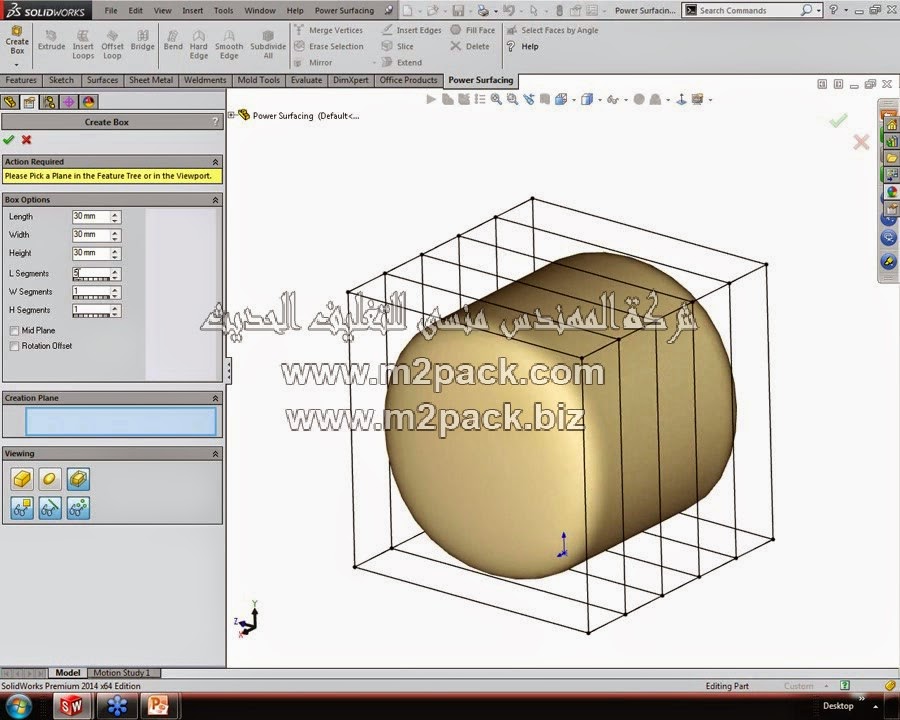Open the File menu
Screen dimensions: 900x720
coord(111,10)
